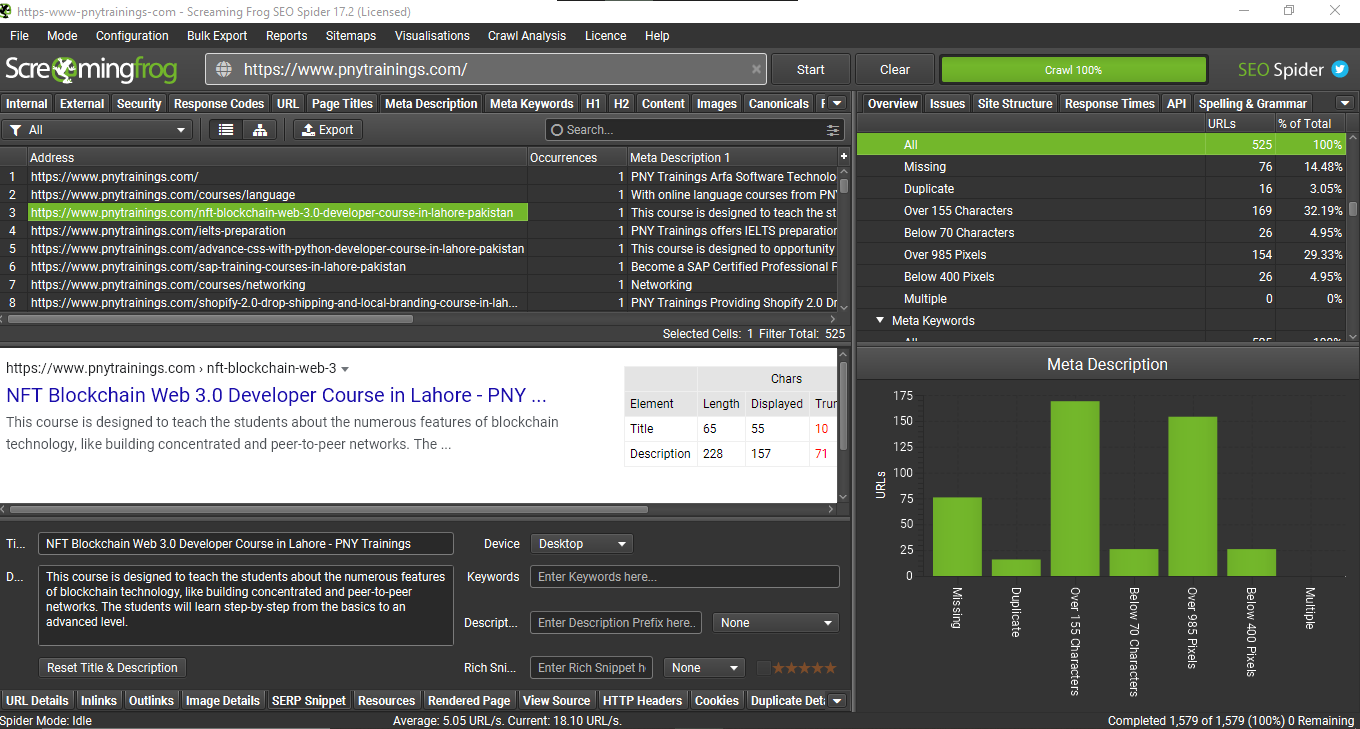Viewport: 1360px width, 729px height.
Task: Click the Crawl 100% progress bar
Action: (x=1074, y=70)
